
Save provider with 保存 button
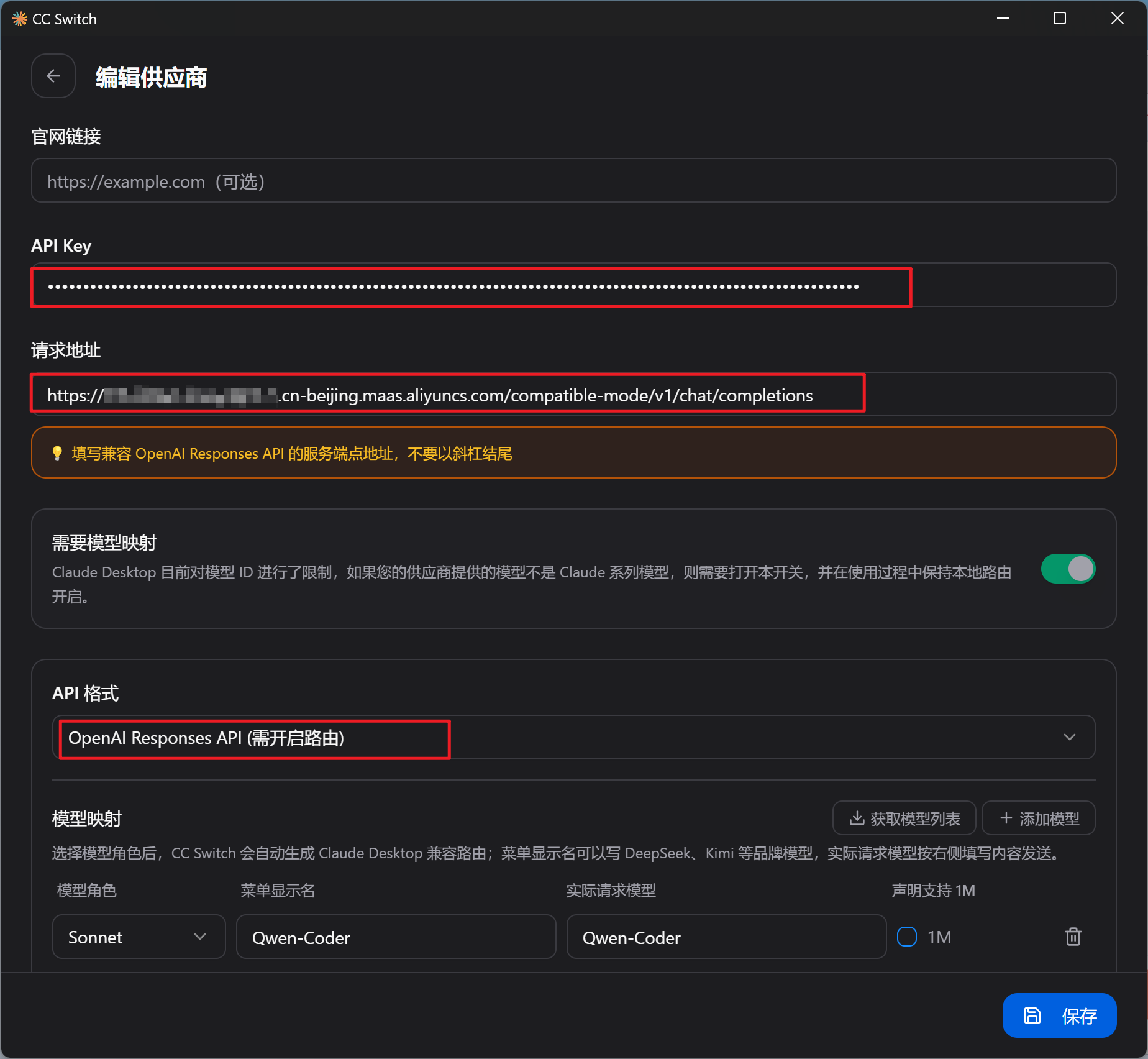(1059, 1015)
